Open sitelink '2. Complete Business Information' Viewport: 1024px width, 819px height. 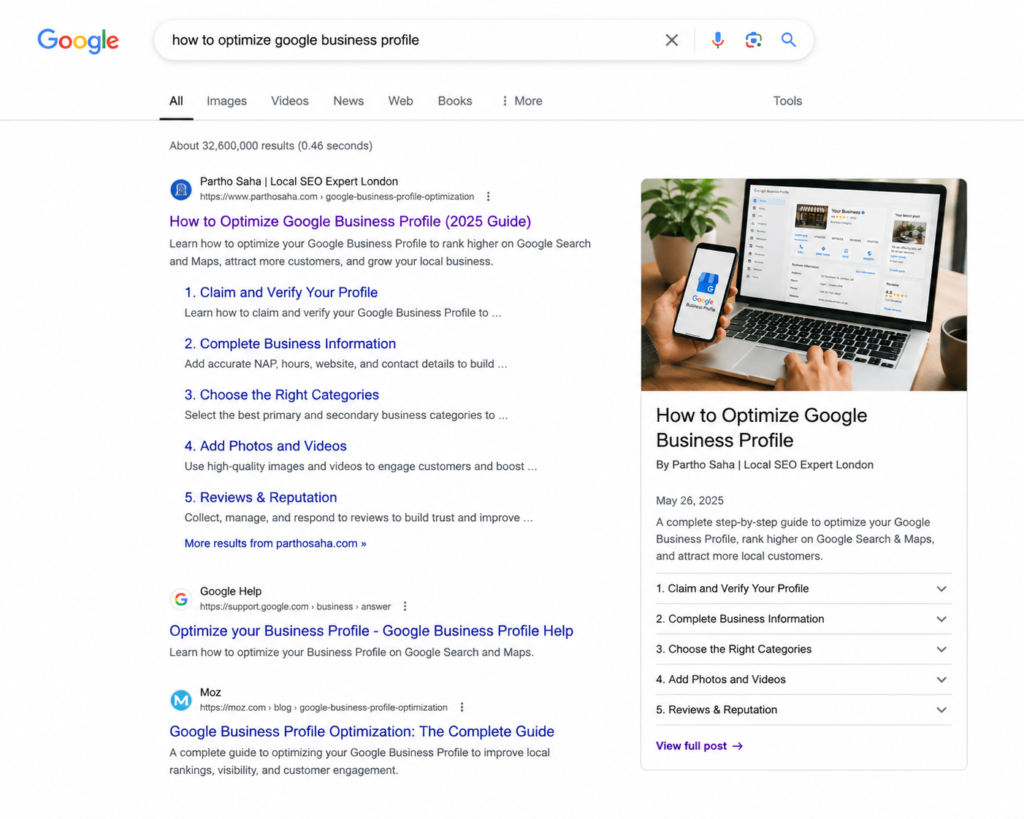coord(290,344)
